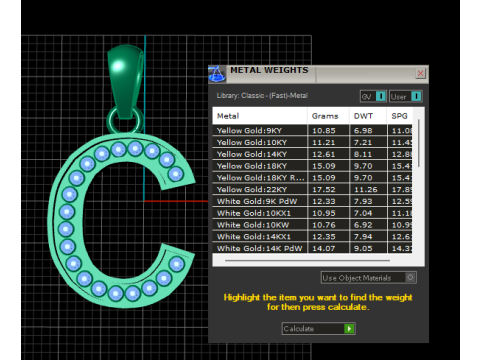Toggle the User switch
This screenshot has width=480, height=360.
click(406, 97)
